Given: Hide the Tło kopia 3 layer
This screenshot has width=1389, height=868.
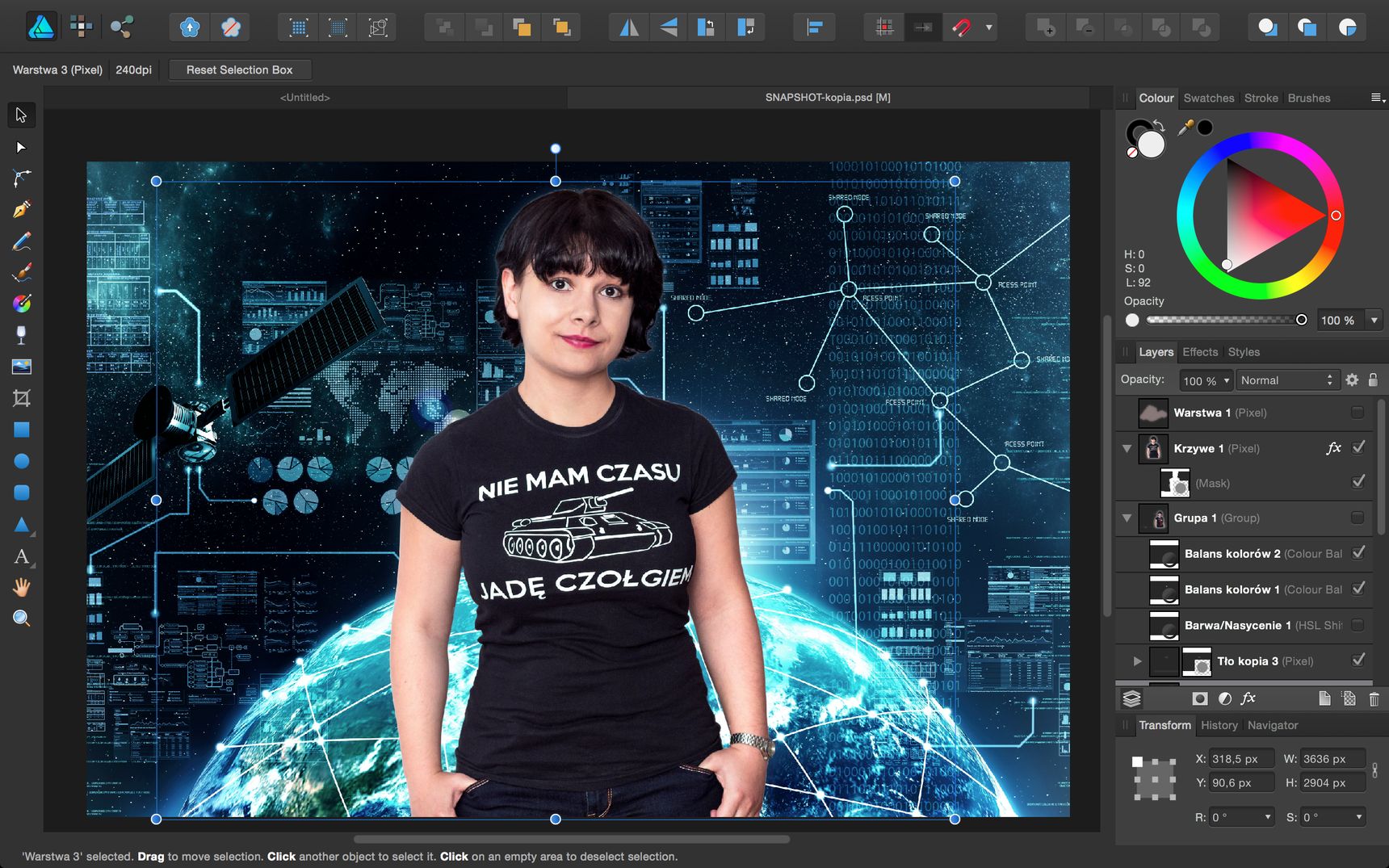Looking at the screenshot, I should point(1358,660).
